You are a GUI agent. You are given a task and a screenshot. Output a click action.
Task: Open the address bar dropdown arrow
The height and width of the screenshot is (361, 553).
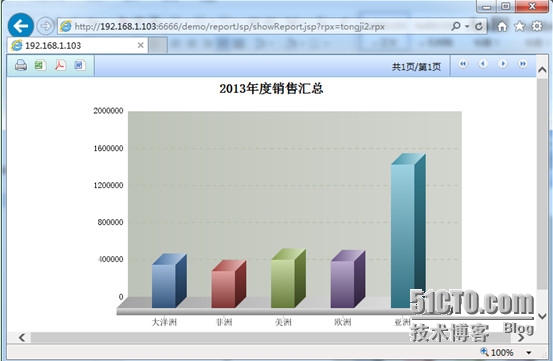tap(467, 26)
